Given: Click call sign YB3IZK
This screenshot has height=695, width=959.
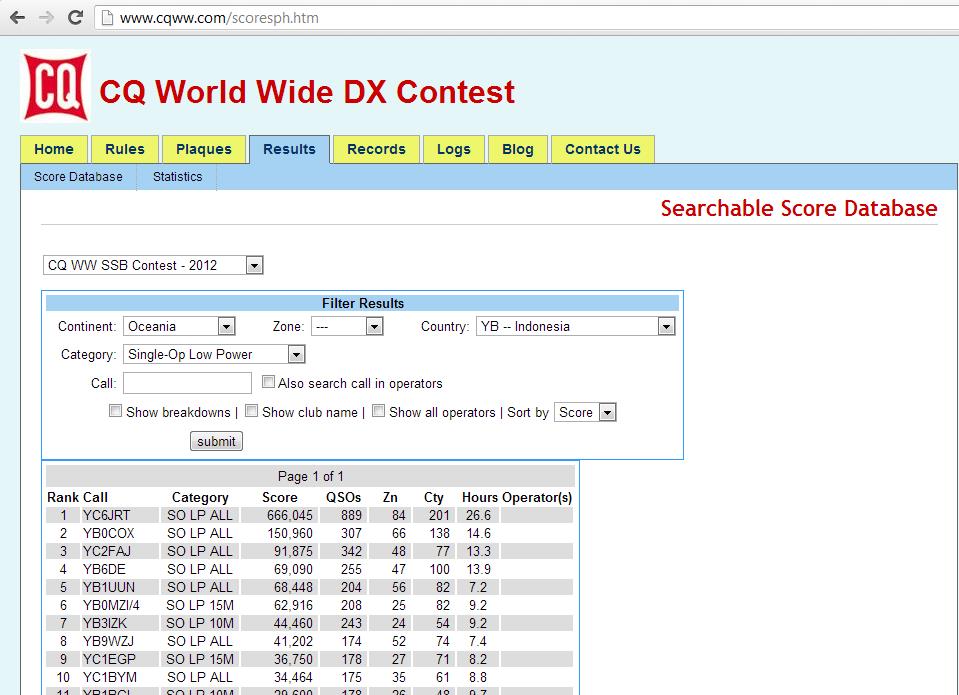Looking at the screenshot, I should point(105,623).
